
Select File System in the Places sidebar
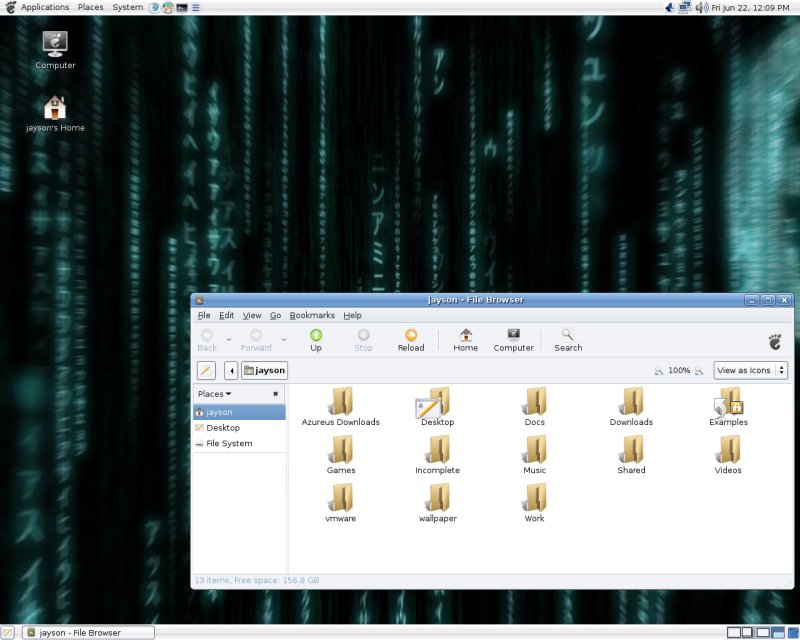pos(239,444)
